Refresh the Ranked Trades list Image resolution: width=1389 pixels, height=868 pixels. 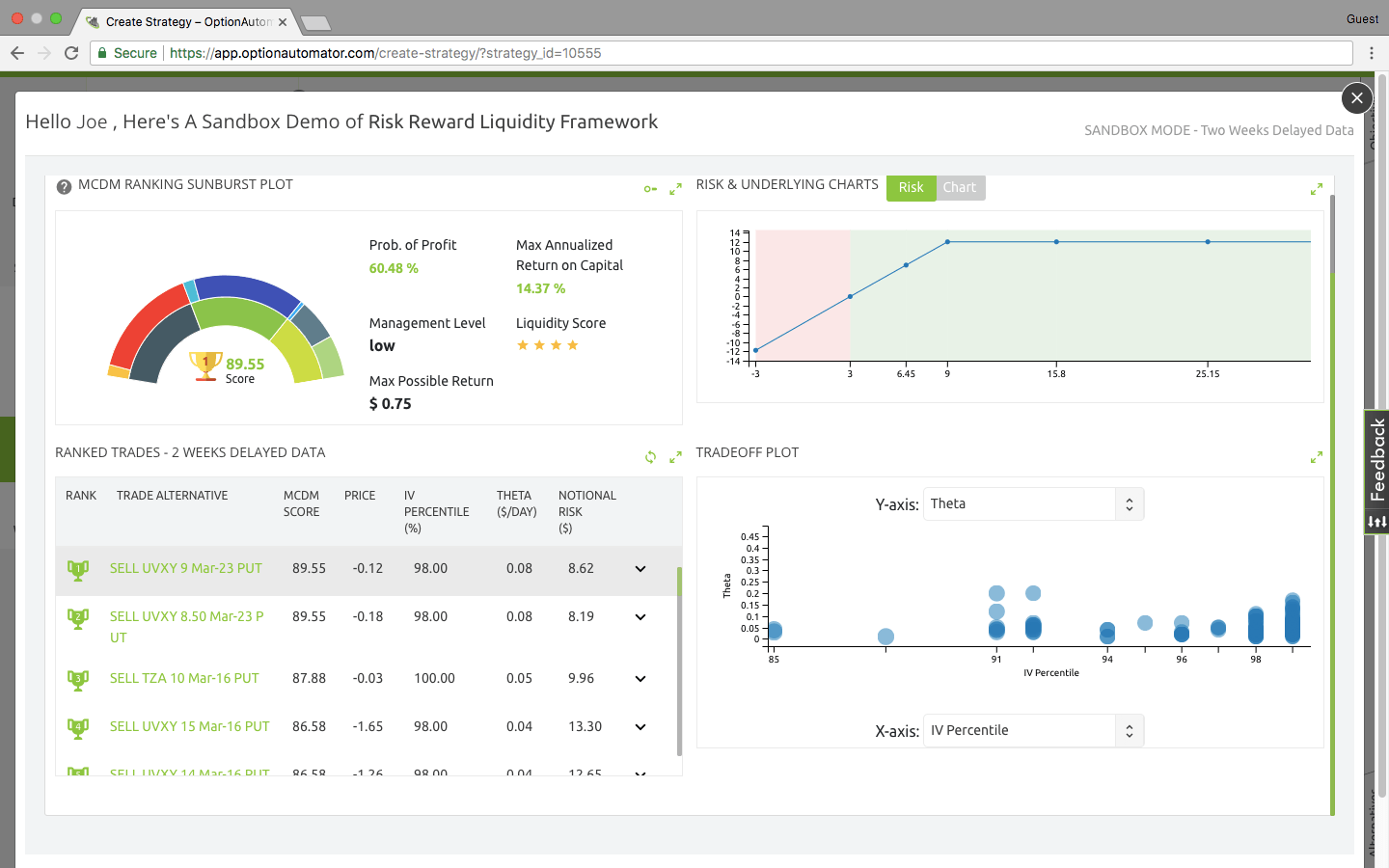coord(650,456)
